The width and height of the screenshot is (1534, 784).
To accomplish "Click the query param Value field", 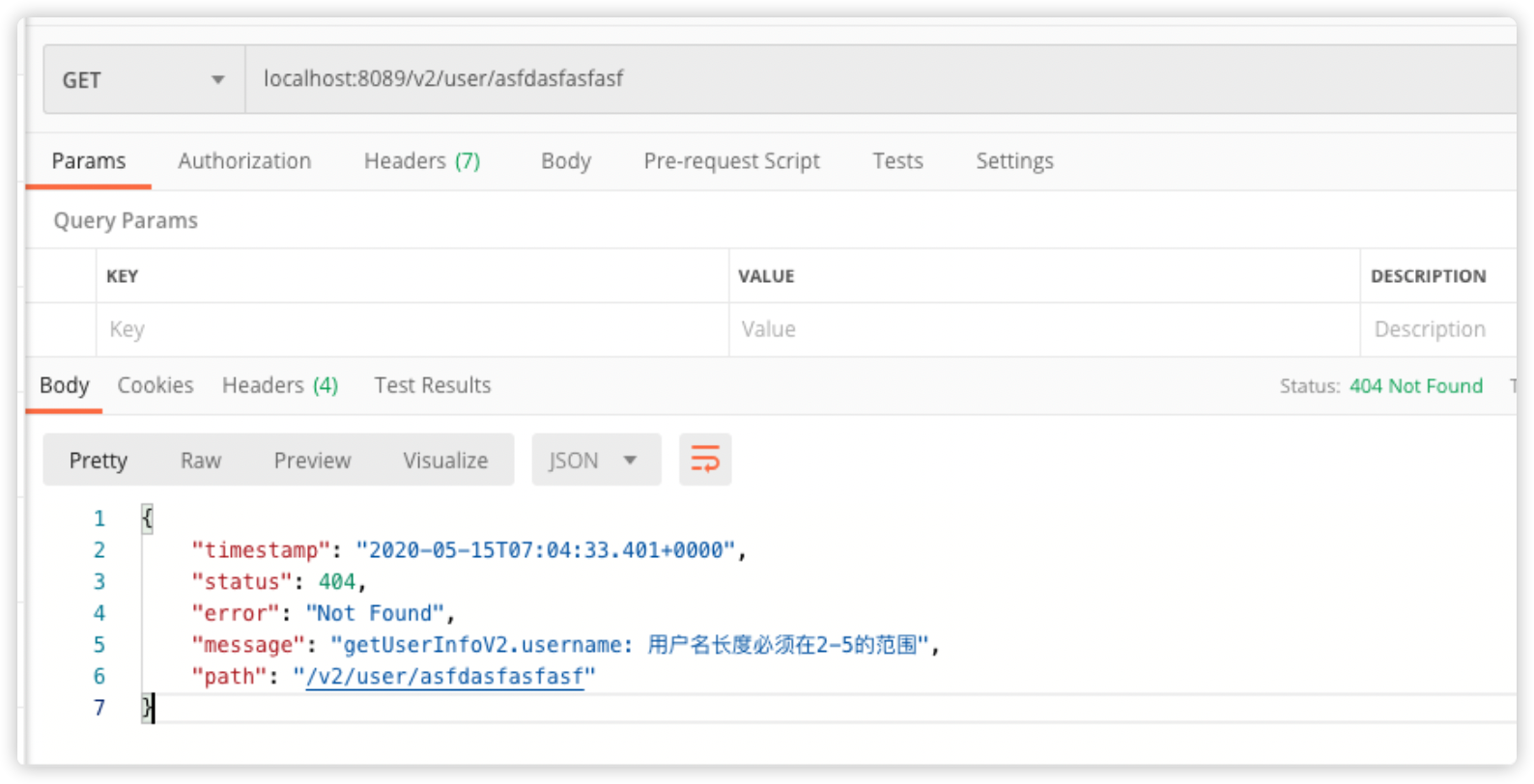I will click(x=1044, y=329).
